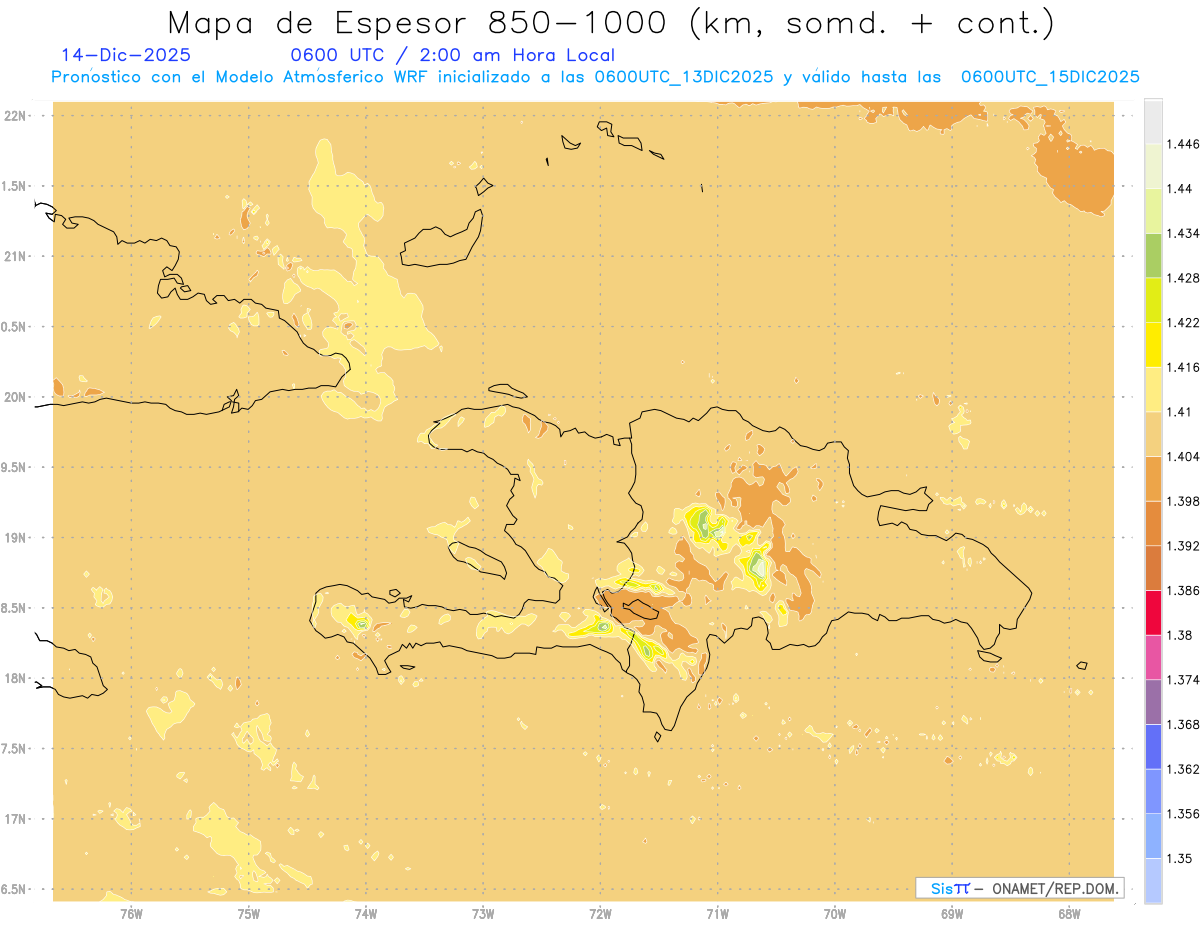The width and height of the screenshot is (1200, 927).
Task: Click the legend value '1.35'
Action: (1178, 858)
